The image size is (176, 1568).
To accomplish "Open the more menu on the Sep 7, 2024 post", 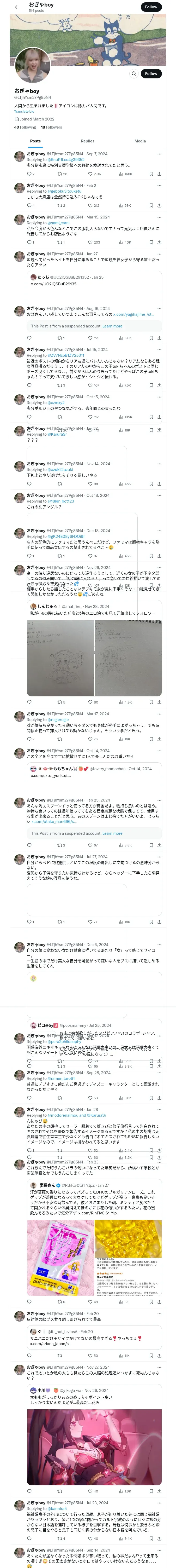I will click(x=159, y=154).
